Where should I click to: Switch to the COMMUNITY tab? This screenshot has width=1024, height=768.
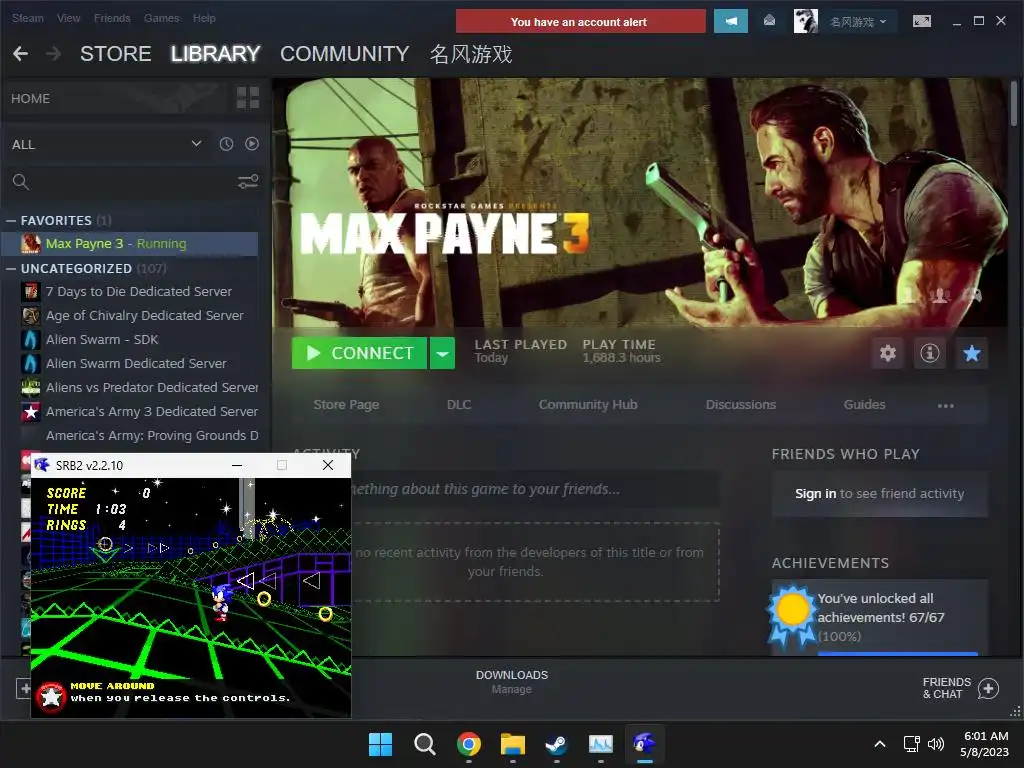344,54
